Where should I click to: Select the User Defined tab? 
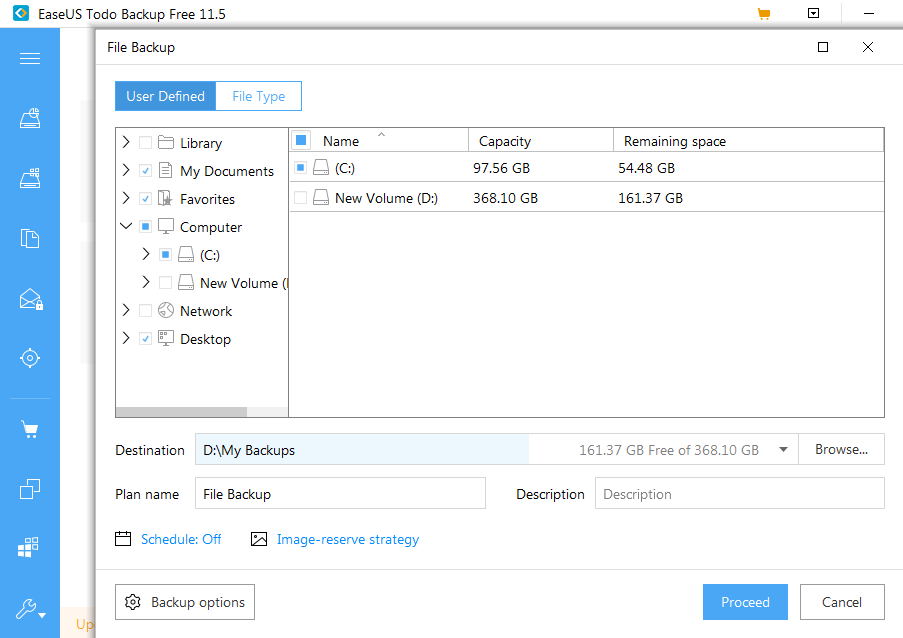(165, 96)
